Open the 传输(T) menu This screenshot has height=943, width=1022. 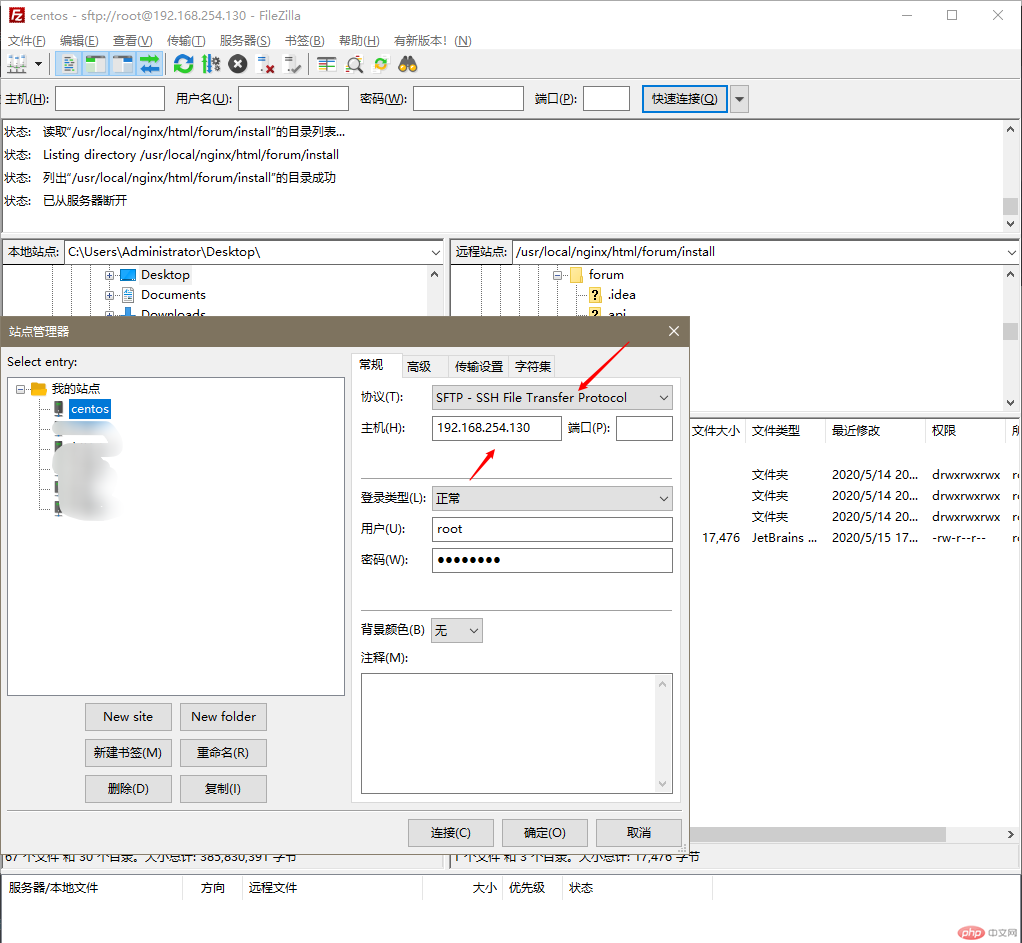pyautogui.click(x=185, y=40)
